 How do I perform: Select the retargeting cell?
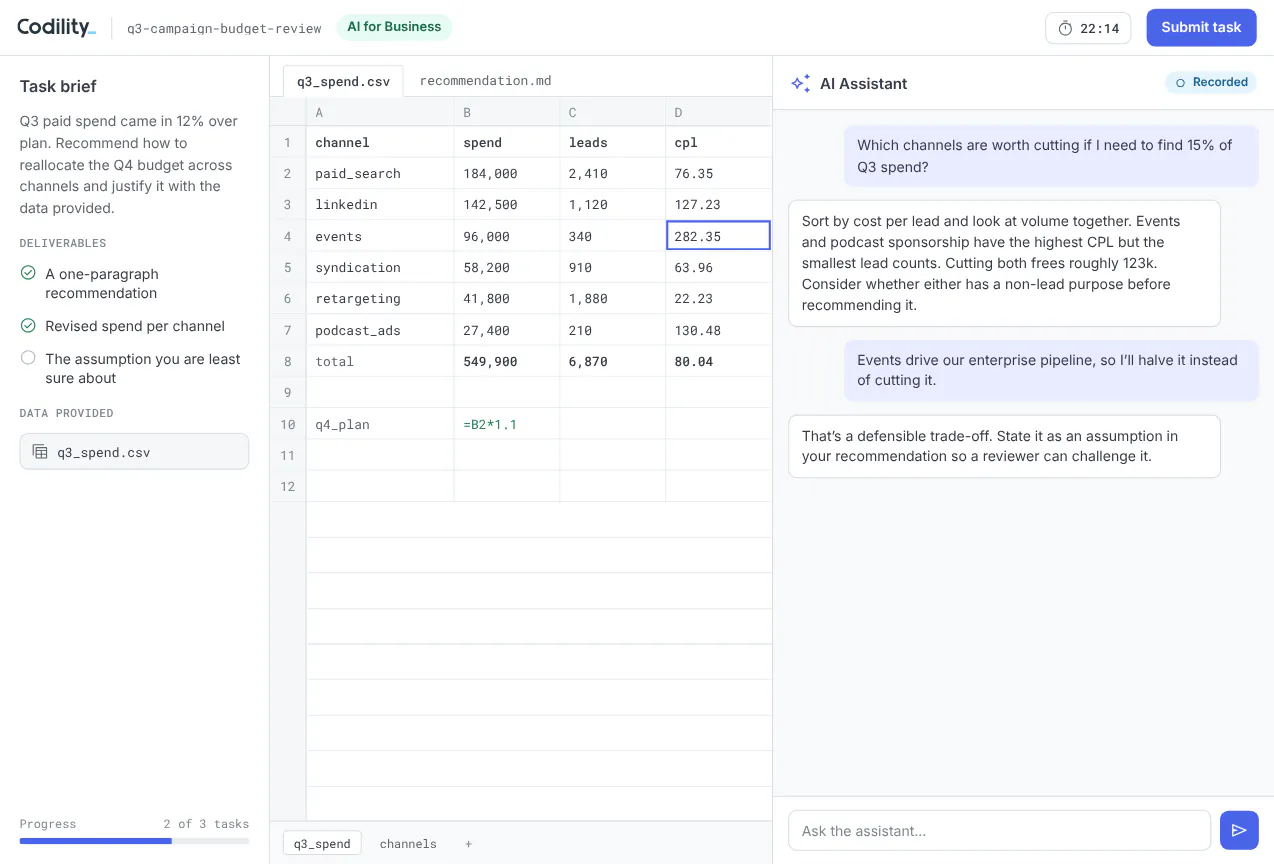(380, 298)
